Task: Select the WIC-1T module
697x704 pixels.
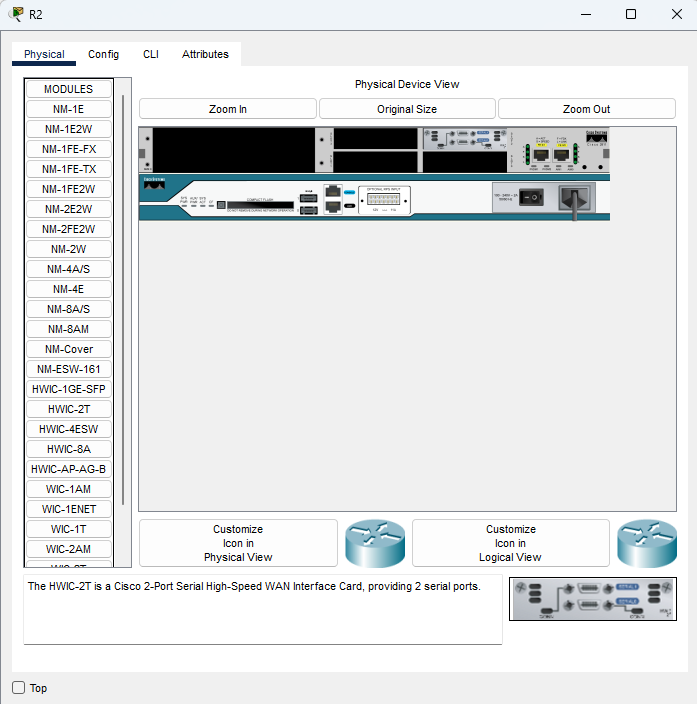Action: click(69, 529)
